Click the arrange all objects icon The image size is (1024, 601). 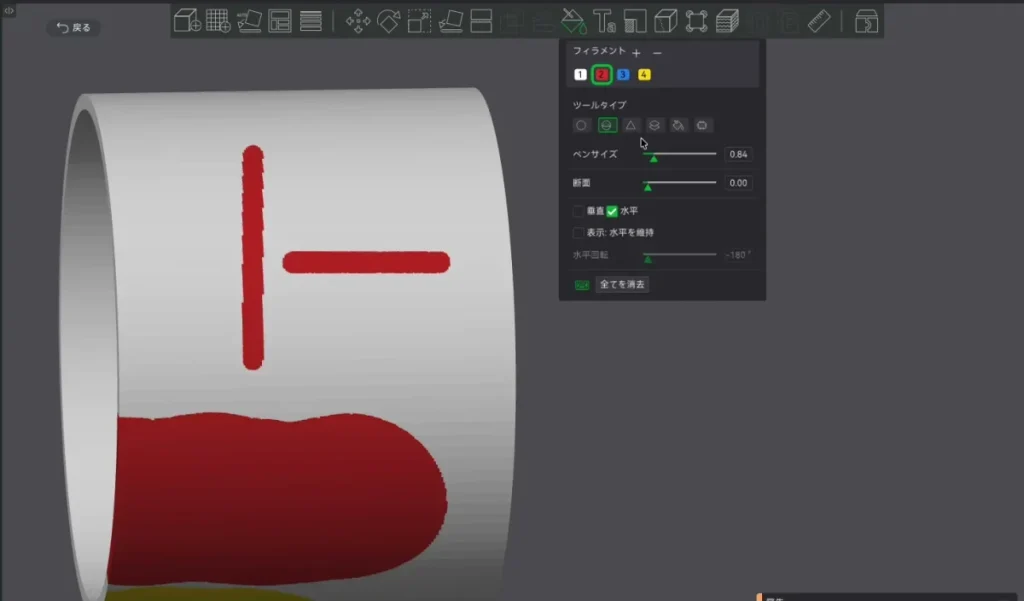[x=280, y=21]
